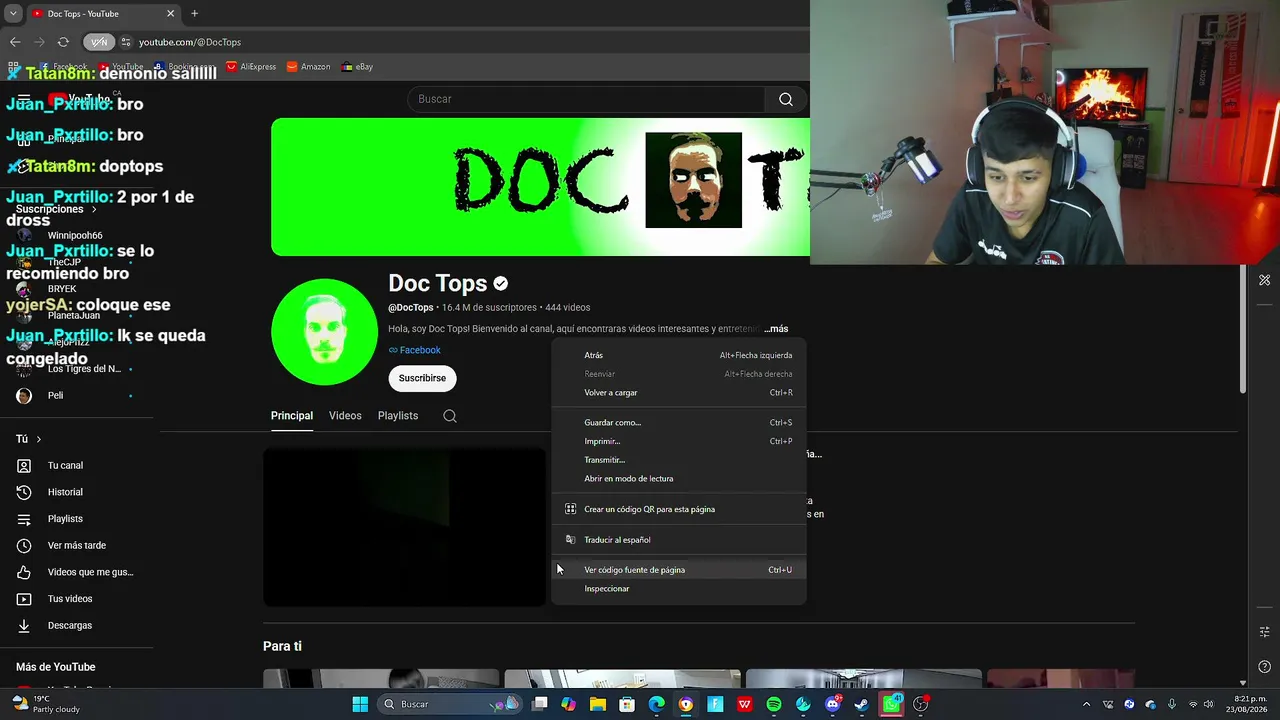
Task: Open Microsoft Edge from the taskbar
Action: (x=657, y=704)
